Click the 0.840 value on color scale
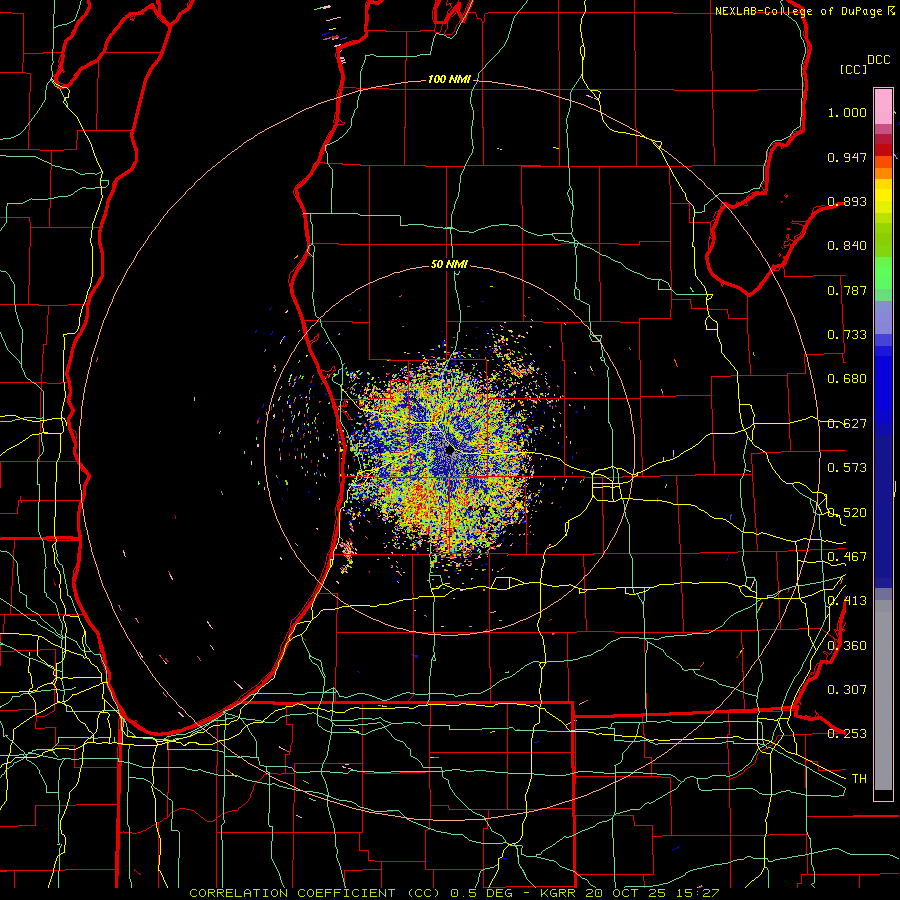 pyautogui.click(x=847, y=246)
